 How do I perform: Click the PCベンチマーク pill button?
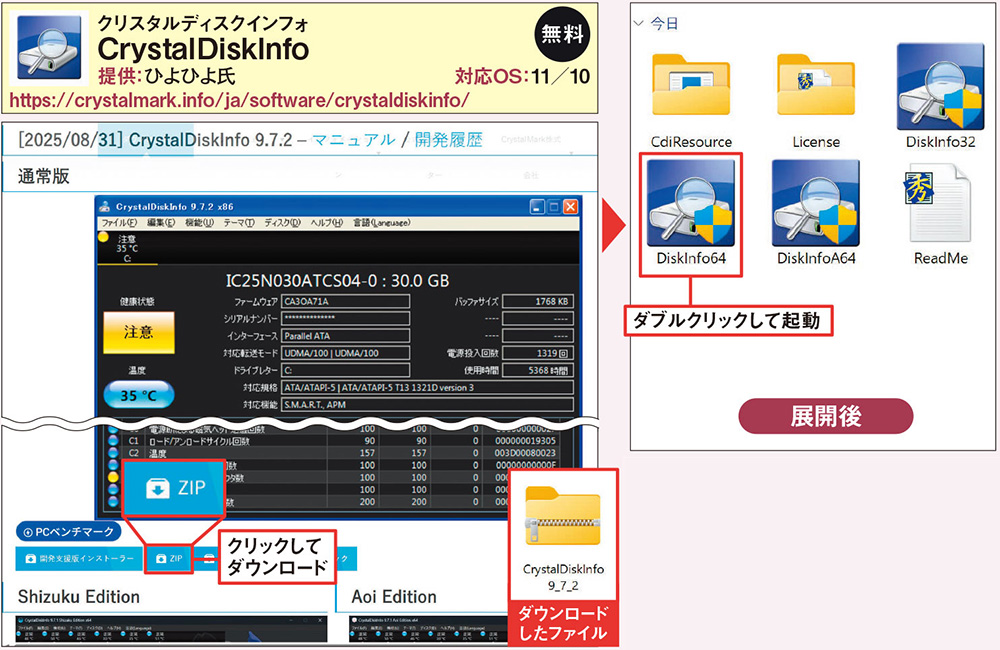pyautogui.click(x=68, y=531)
